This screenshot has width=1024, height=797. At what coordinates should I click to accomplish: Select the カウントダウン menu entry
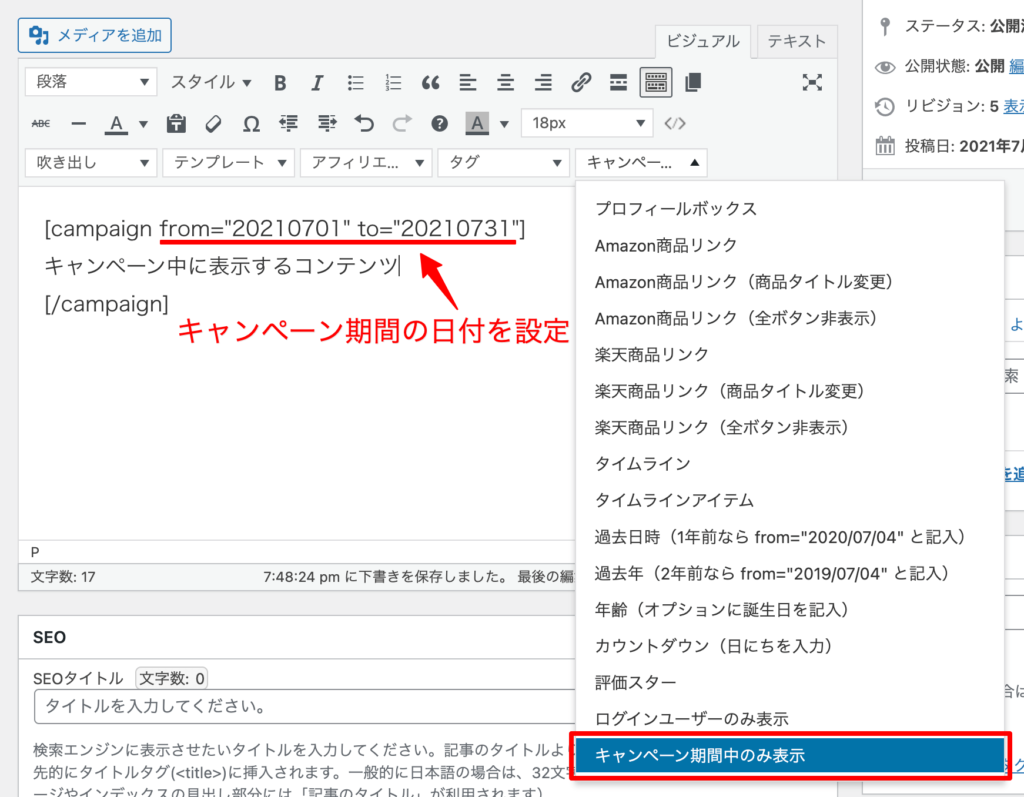click(790, 646)
